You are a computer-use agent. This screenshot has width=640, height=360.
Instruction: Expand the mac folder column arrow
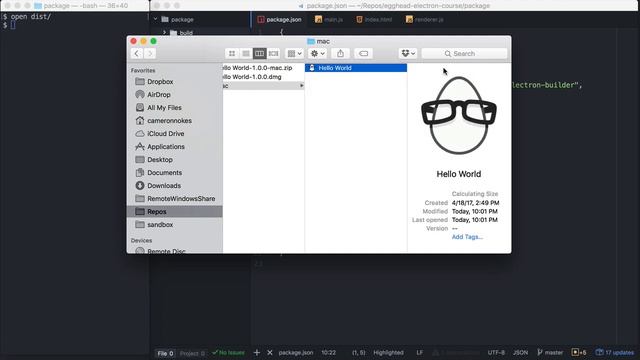click(x=302, y=85)
